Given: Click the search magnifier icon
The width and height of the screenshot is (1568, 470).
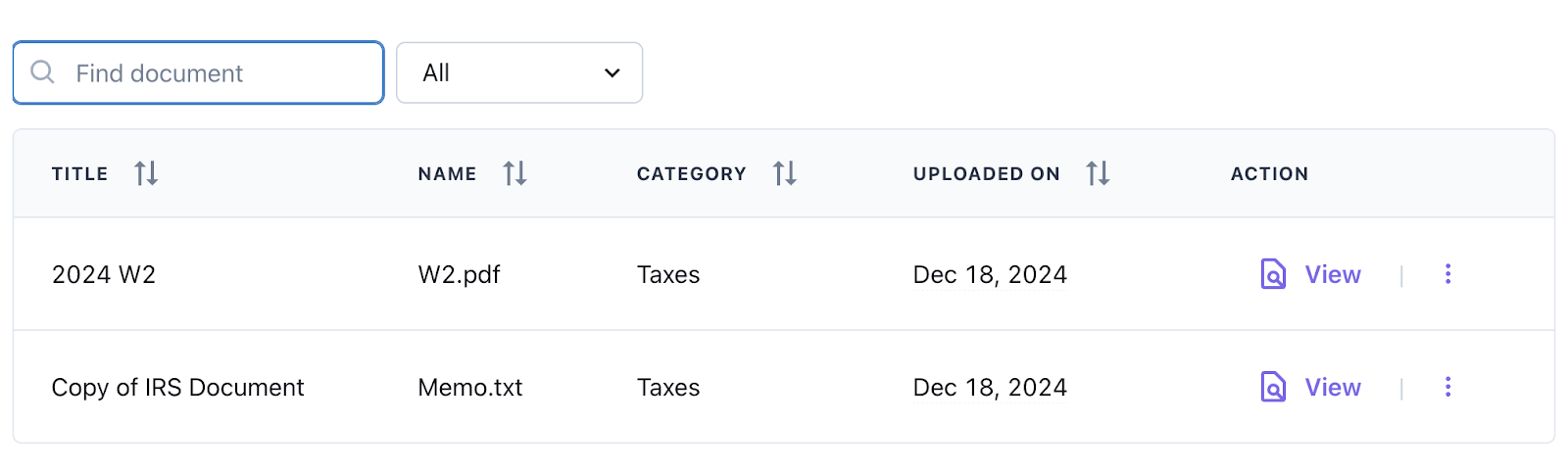Looking at the screenshot, I should [42, 71].
